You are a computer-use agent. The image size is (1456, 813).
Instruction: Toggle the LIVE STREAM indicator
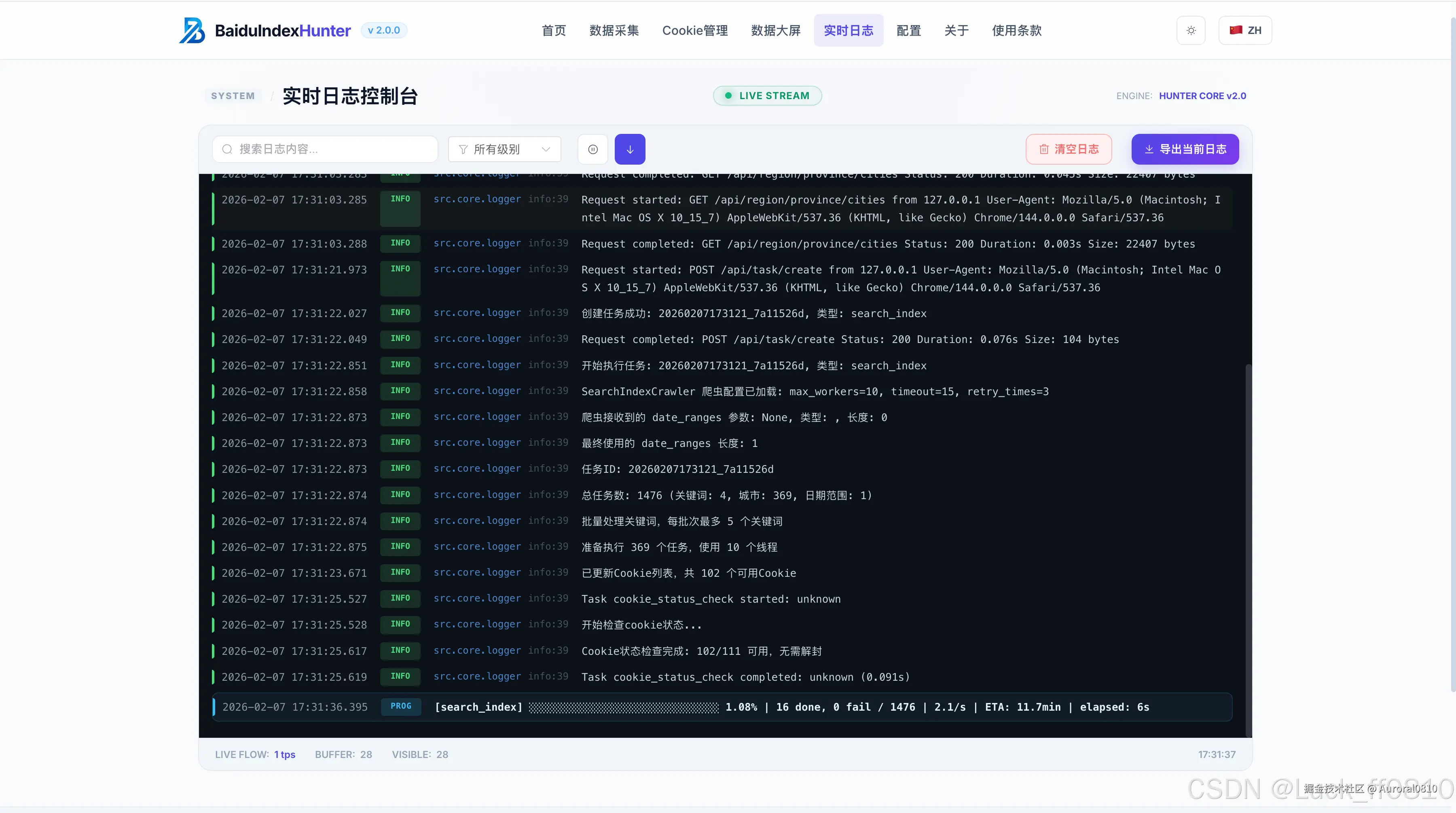pyautogui.click(x=767, y=95)
